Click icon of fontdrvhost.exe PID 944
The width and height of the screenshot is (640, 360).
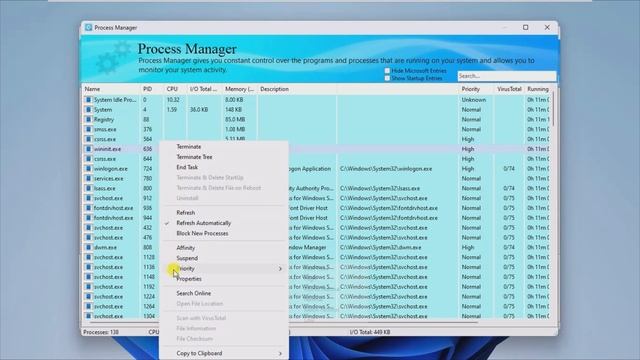(88, 218)
